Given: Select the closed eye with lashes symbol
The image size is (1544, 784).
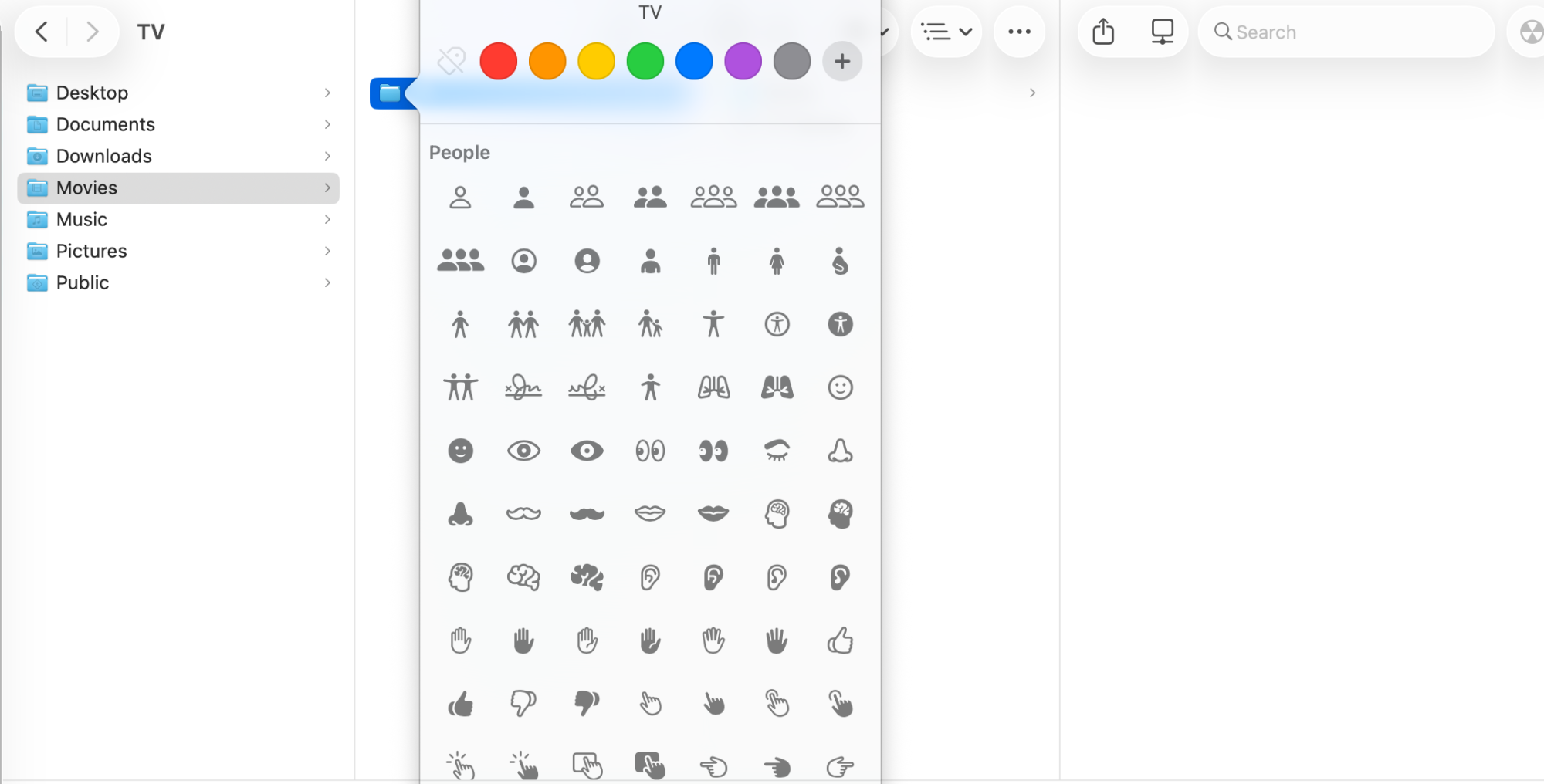Looking at the screenshot, I should tap(777, 451).
